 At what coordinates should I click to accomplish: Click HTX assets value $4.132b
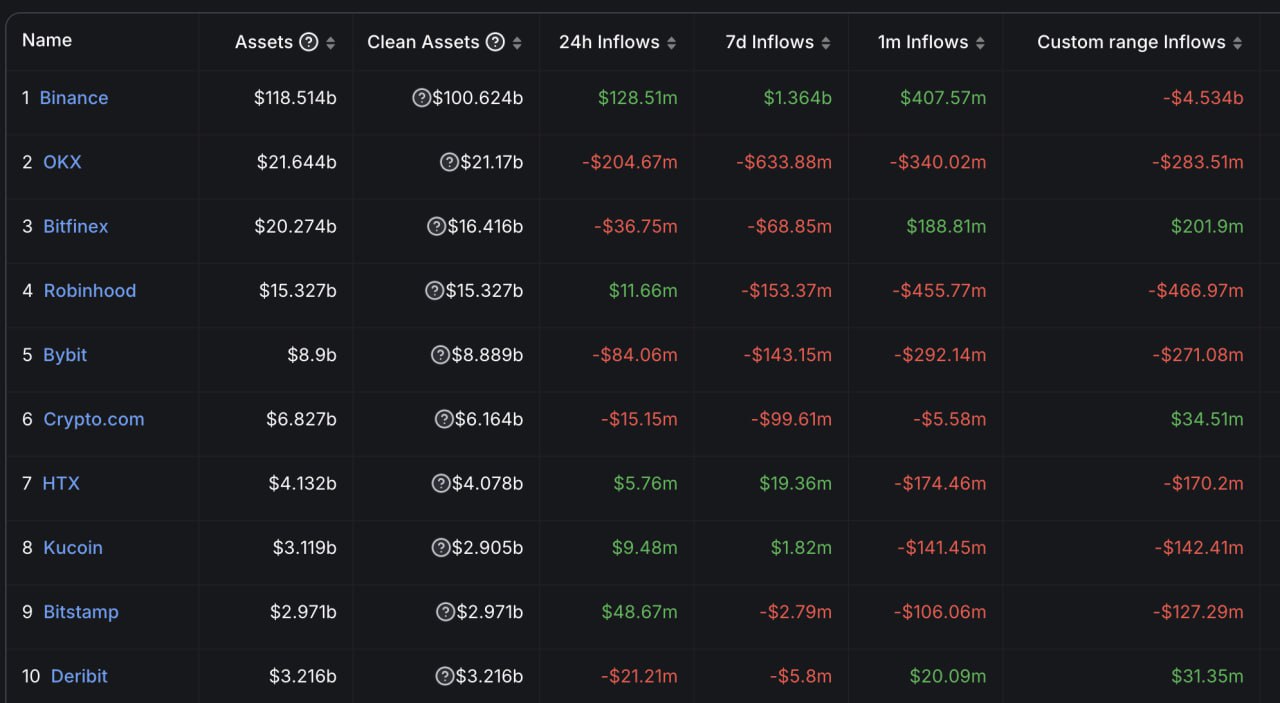(303, 483)
